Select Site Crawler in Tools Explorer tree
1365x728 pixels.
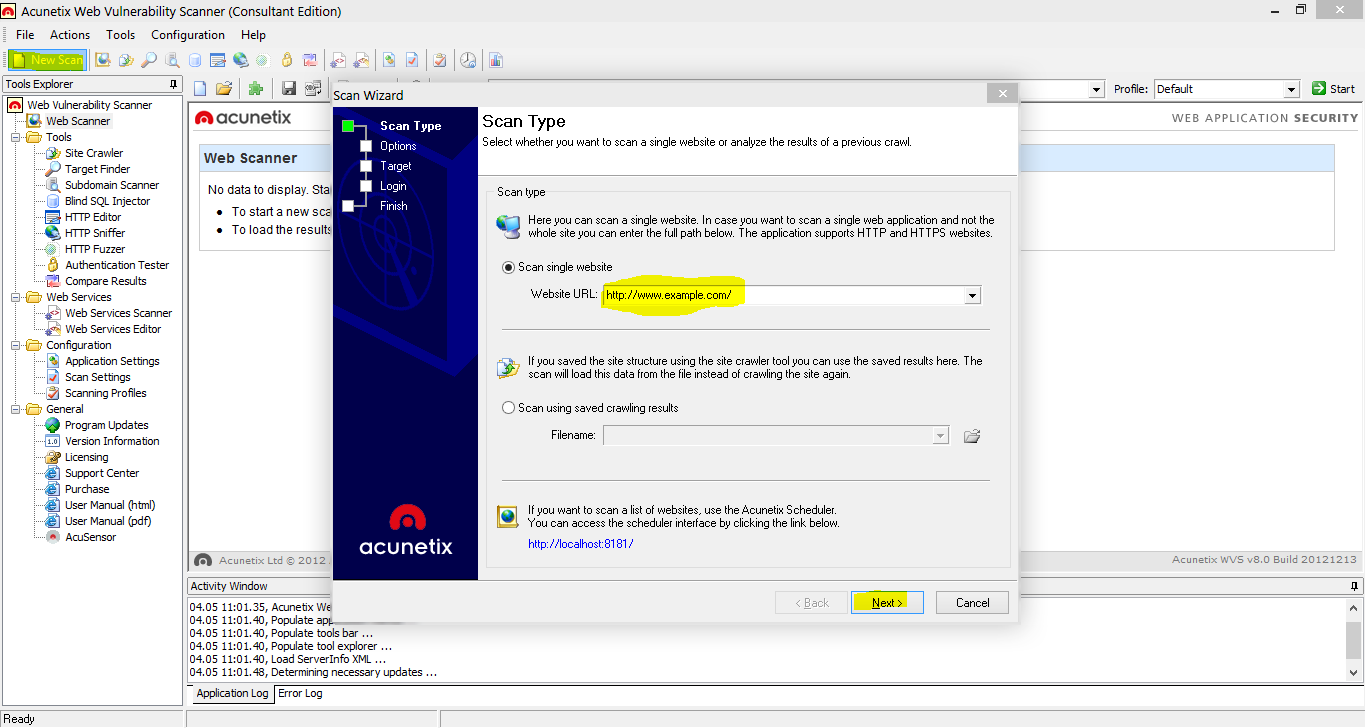pos(94,153)
